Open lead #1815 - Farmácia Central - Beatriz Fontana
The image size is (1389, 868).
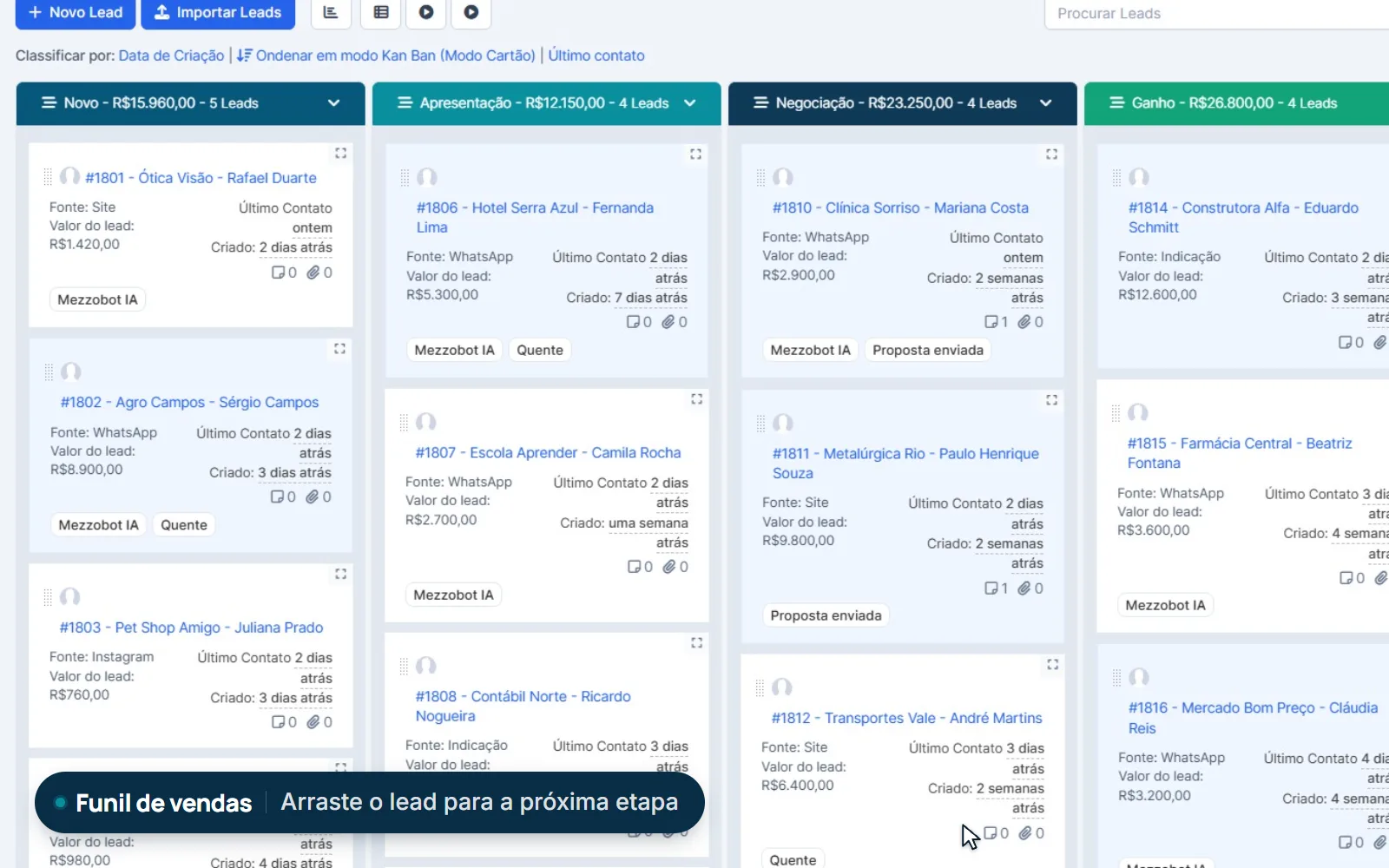pyautogui.click(x=1240, y=453)
